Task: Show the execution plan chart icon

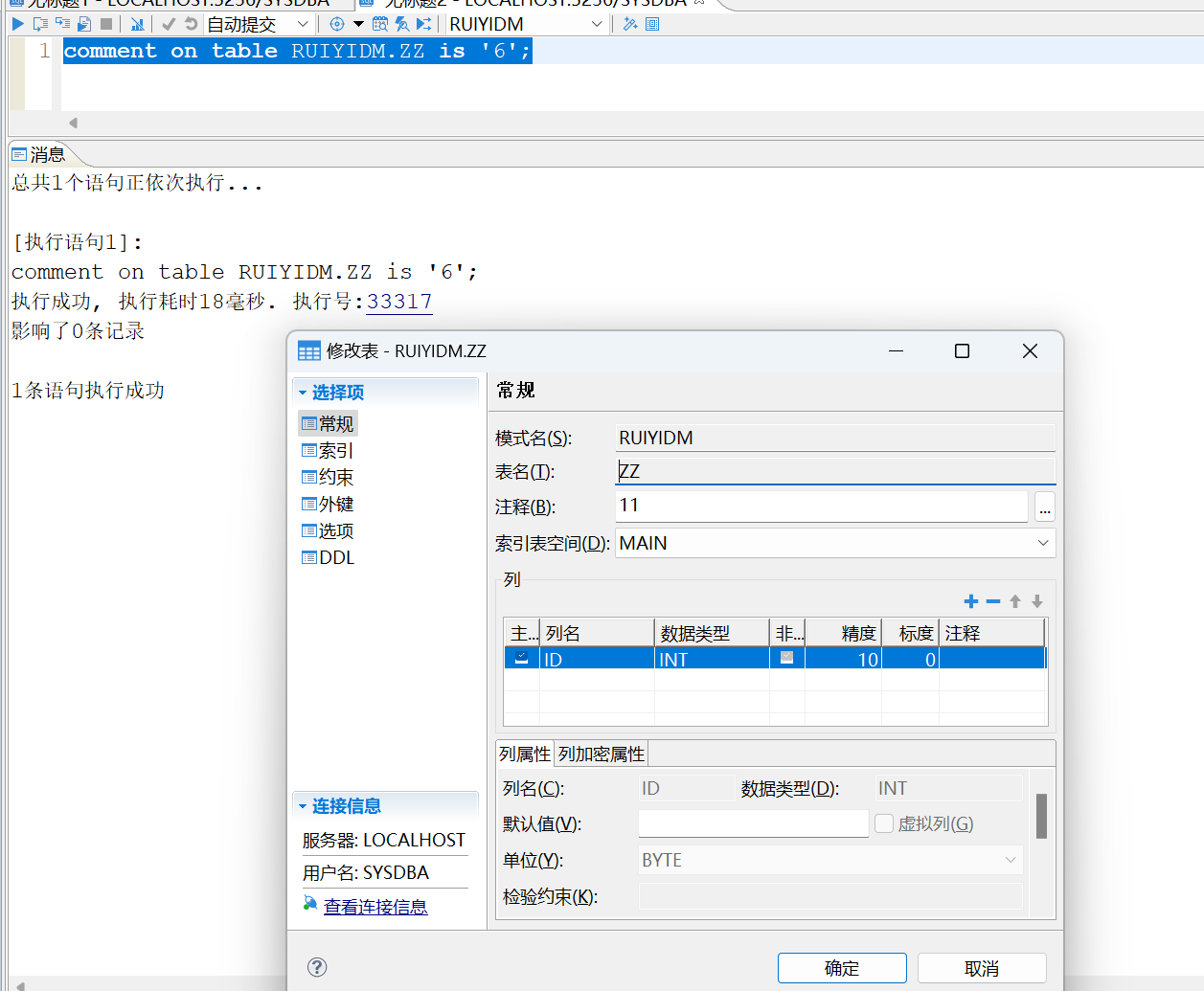Action: (x=137, y=24)
